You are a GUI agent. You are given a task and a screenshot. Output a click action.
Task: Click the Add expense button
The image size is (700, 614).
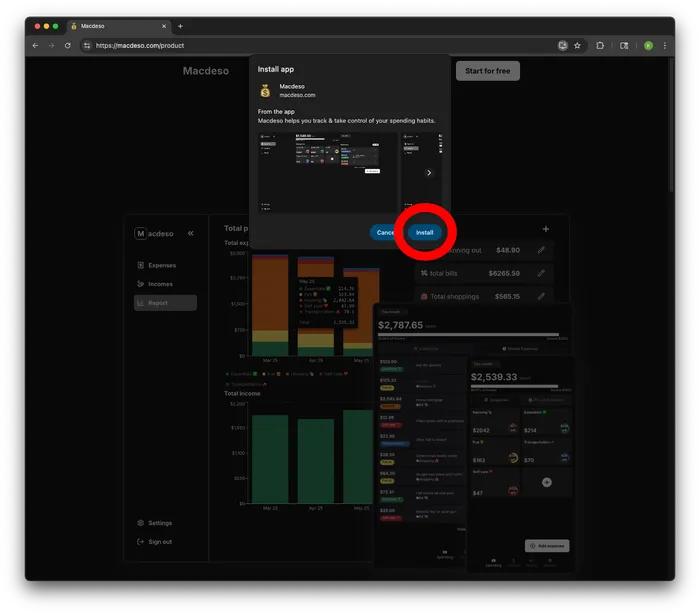click(547, 546)
